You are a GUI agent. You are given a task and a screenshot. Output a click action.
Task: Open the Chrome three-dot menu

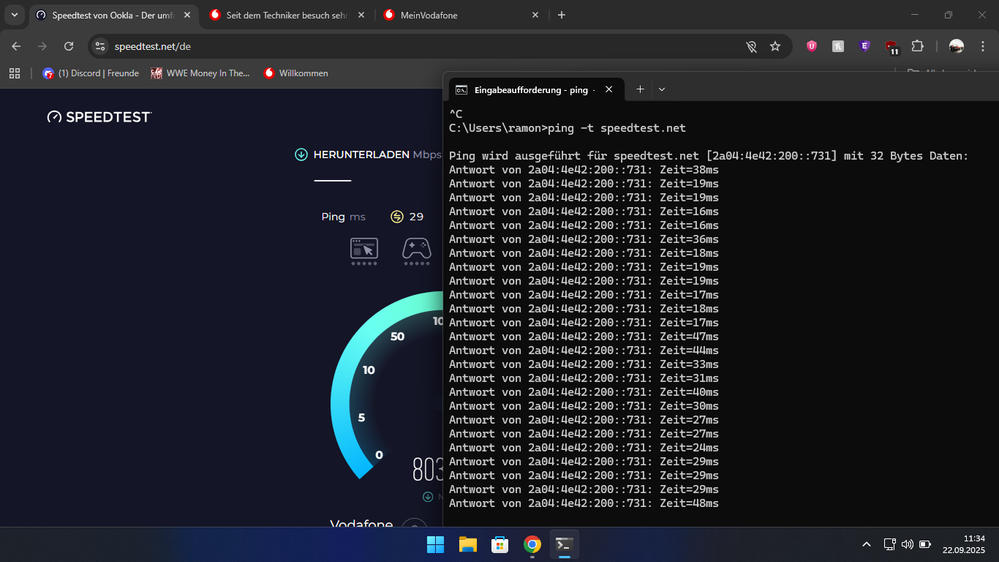983,46
